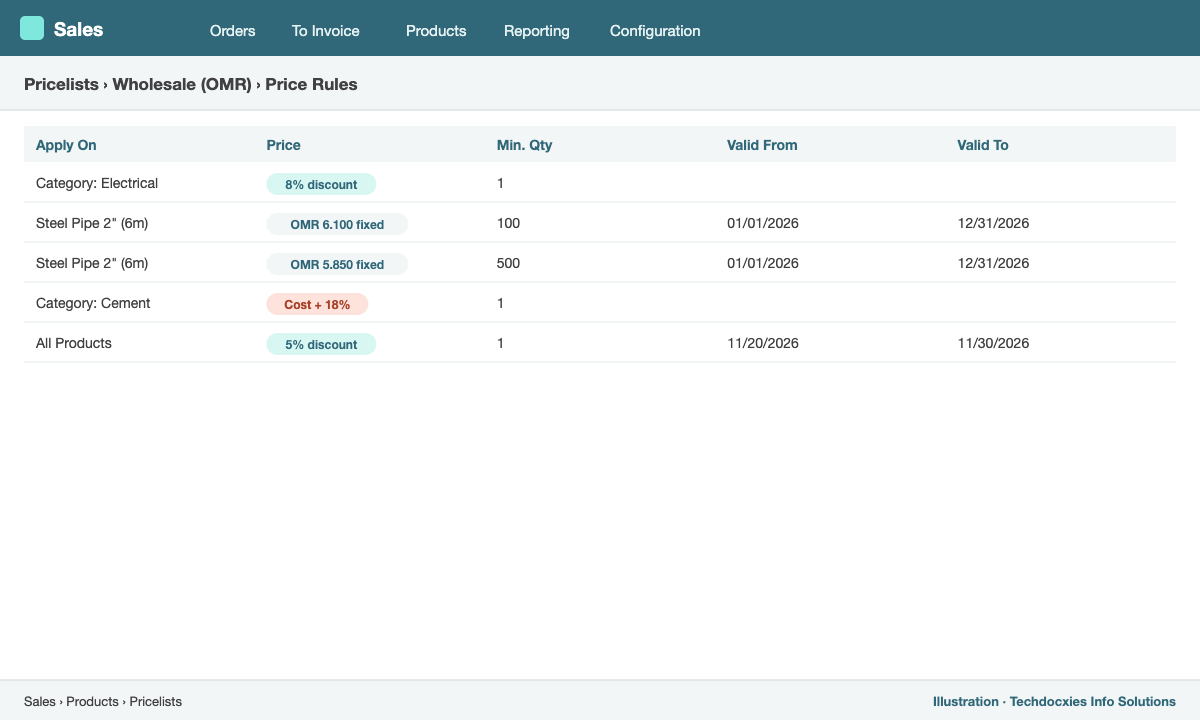Open the To Invoice menu
This screenshot has width=1200, height=720.
coord(325,31)
